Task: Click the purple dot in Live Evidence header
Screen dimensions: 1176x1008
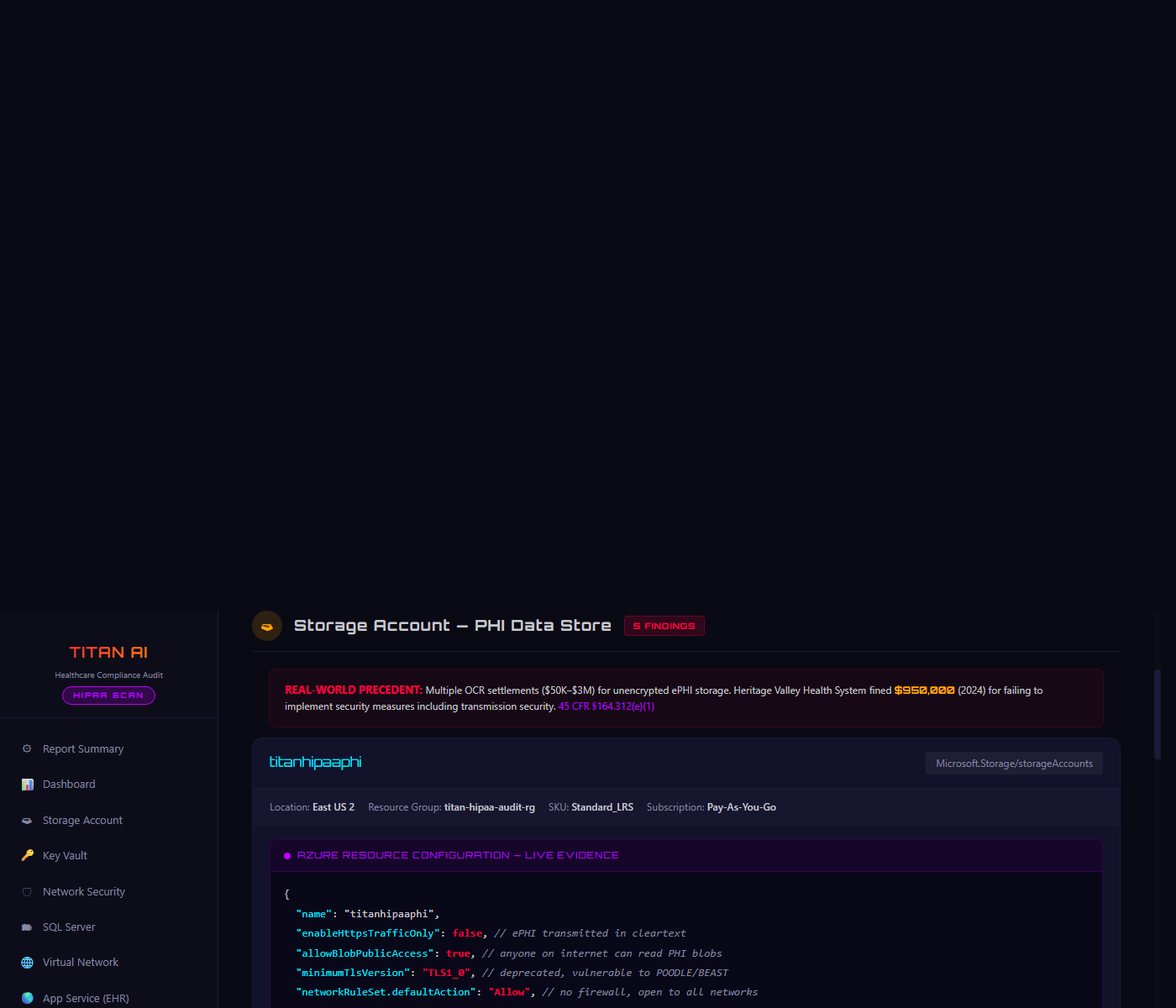Action: (287, 856)
